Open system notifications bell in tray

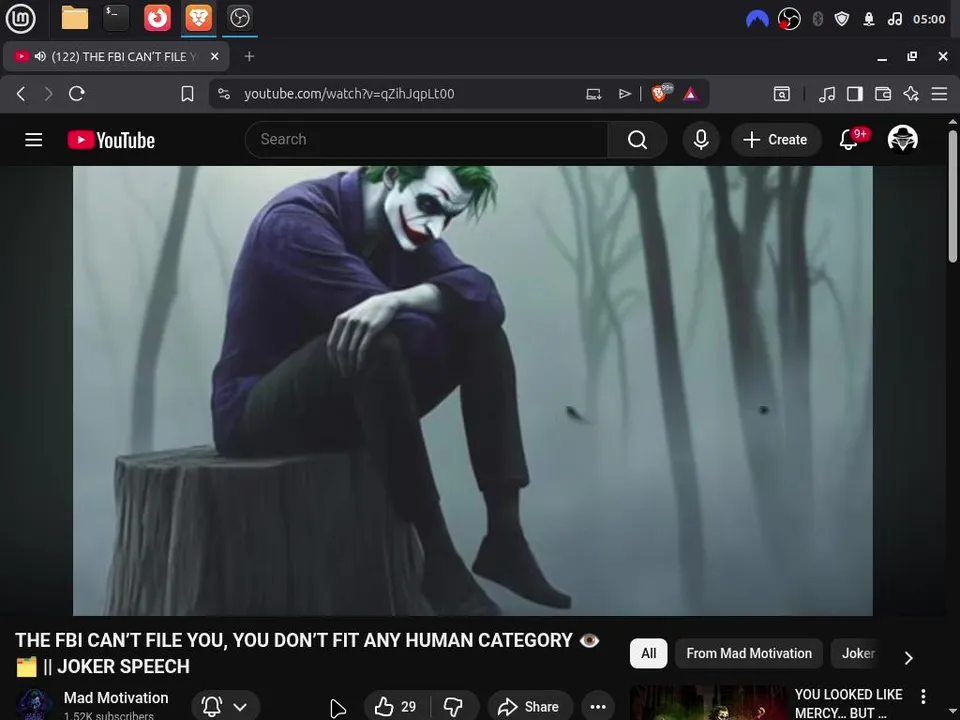[869, 19]
